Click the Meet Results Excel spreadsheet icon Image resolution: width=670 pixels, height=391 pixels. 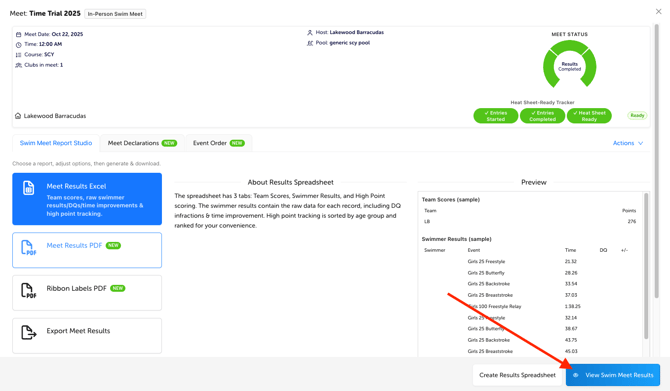coord(28,188)
